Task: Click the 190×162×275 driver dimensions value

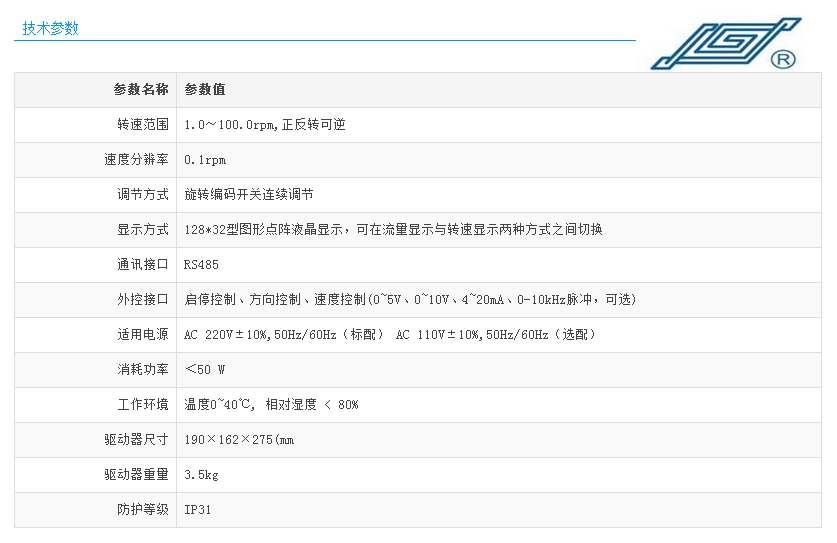Action: [x=239, y=440]
